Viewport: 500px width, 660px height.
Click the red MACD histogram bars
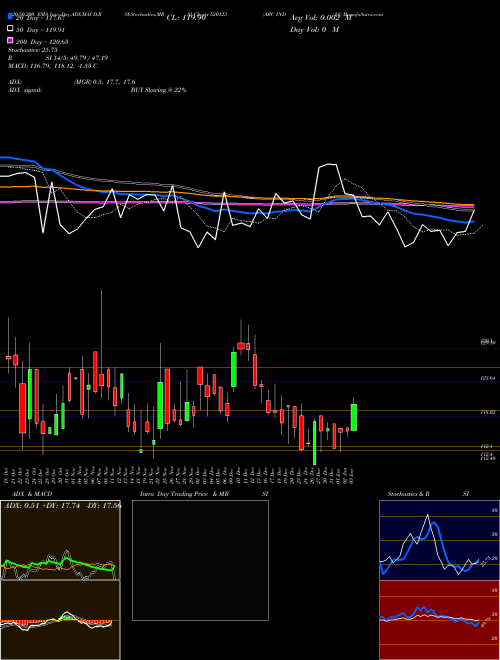21,622
